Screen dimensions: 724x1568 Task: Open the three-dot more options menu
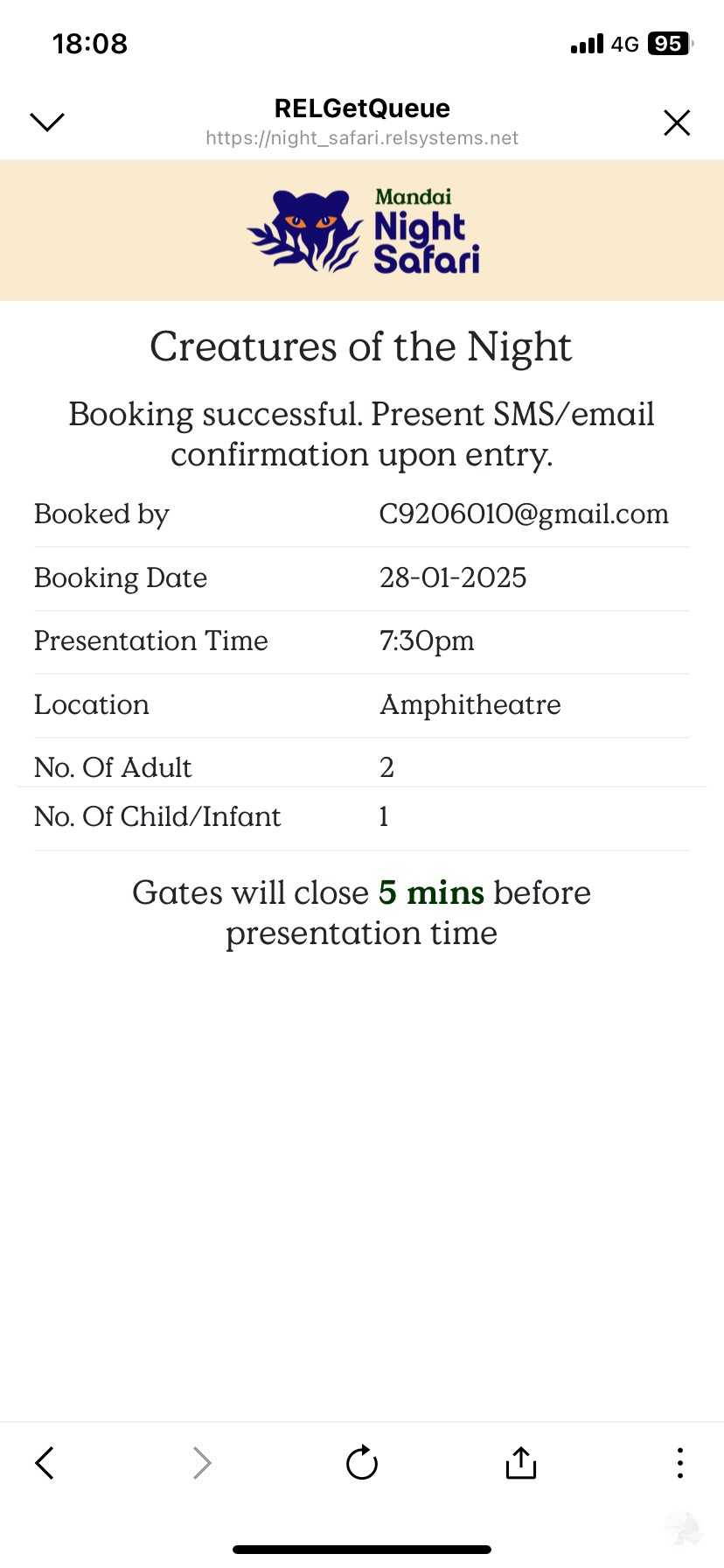point(679,1462)
